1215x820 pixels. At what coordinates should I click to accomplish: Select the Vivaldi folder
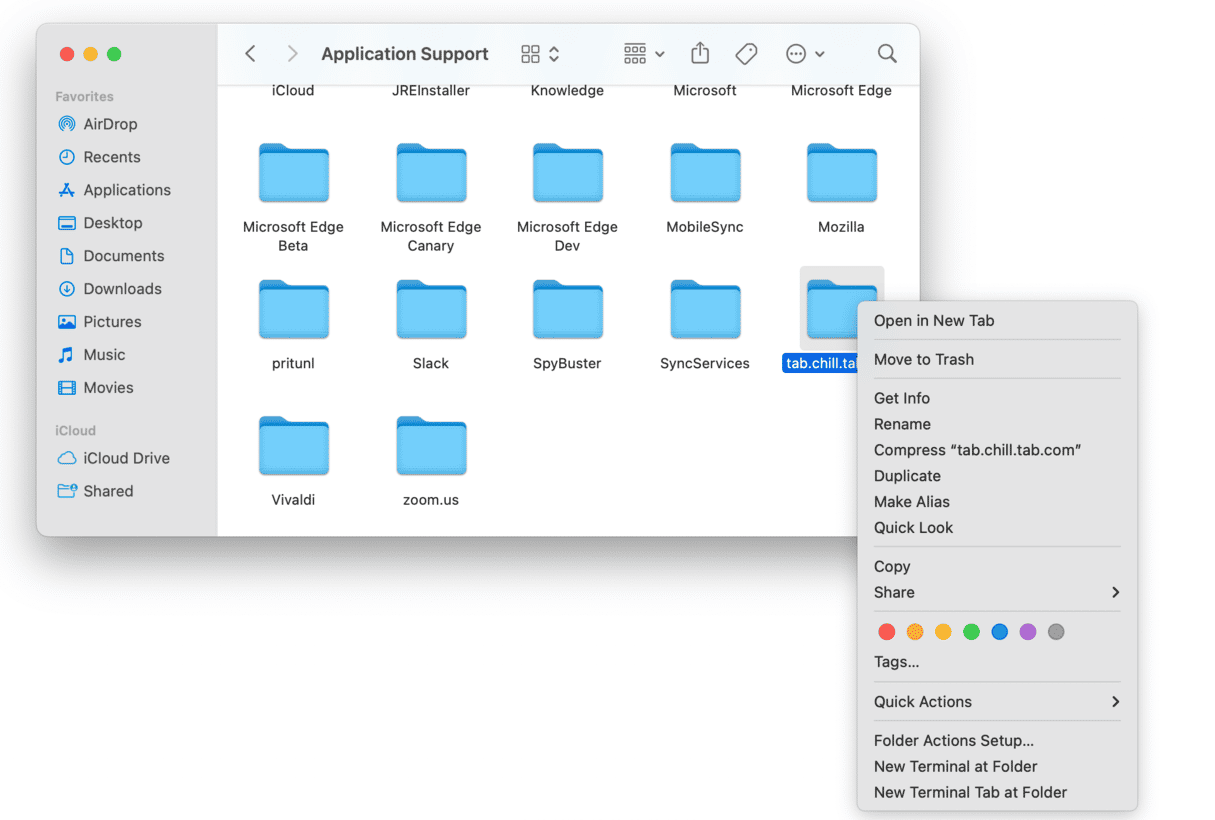[x=293, y=446]
